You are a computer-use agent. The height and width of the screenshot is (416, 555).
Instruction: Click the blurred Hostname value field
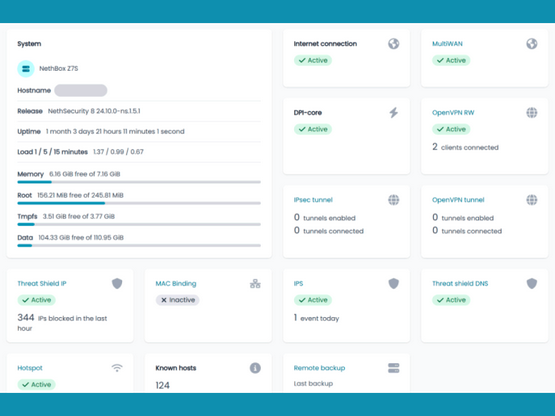[81, 90]
